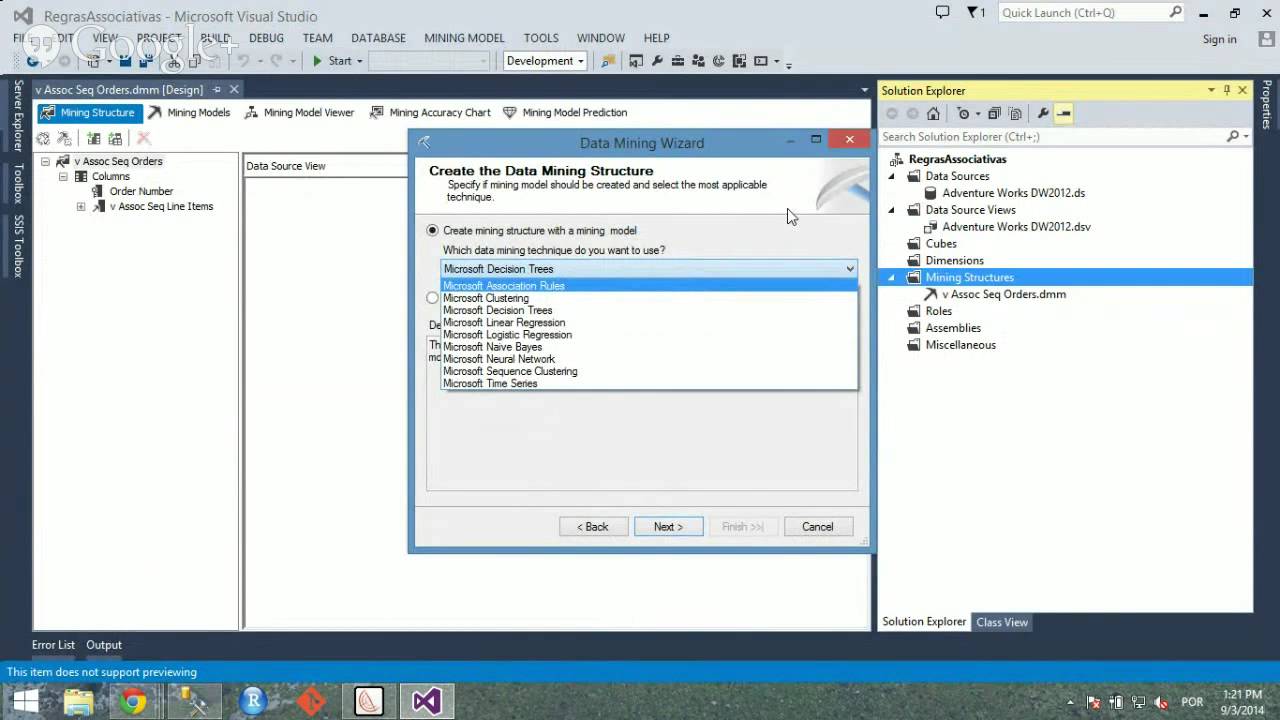Click the feedback speech bubble icon
The image size is (1280, 720).
pyautogui.click(x=942, y=13)
